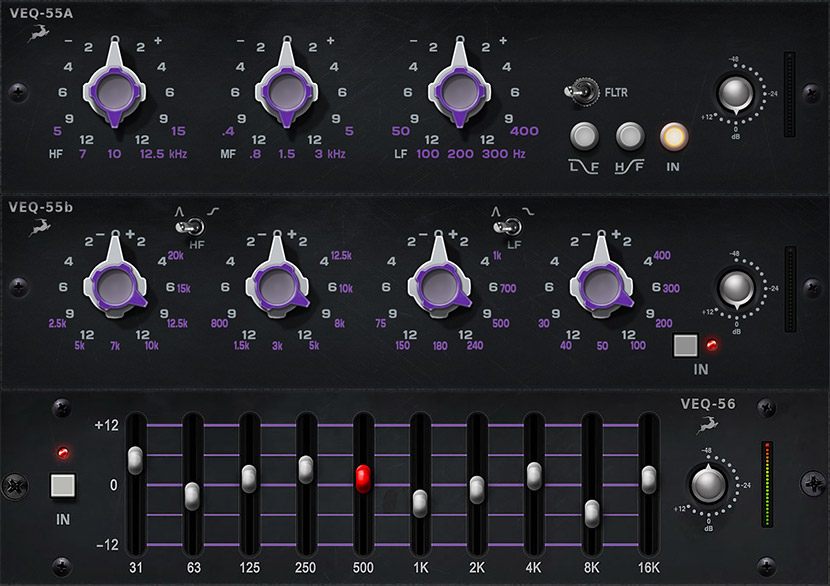
Task: Click the 75–1k band knob on VEQ-55b
Action: [439, 286]
